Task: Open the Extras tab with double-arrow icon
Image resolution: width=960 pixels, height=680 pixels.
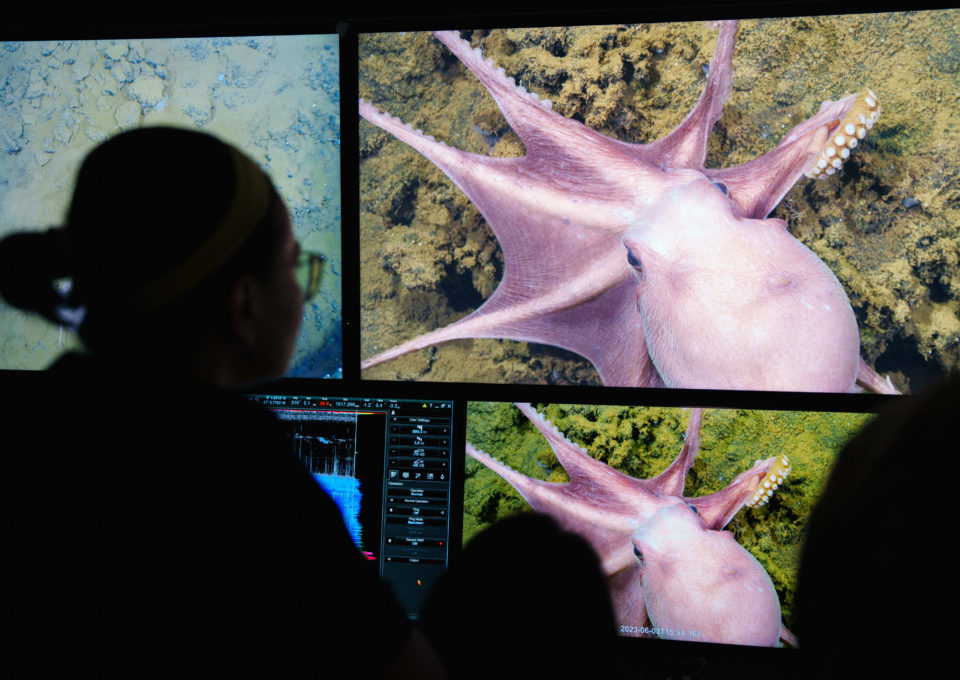Action: pyautogui.click(x=441, y=475)
